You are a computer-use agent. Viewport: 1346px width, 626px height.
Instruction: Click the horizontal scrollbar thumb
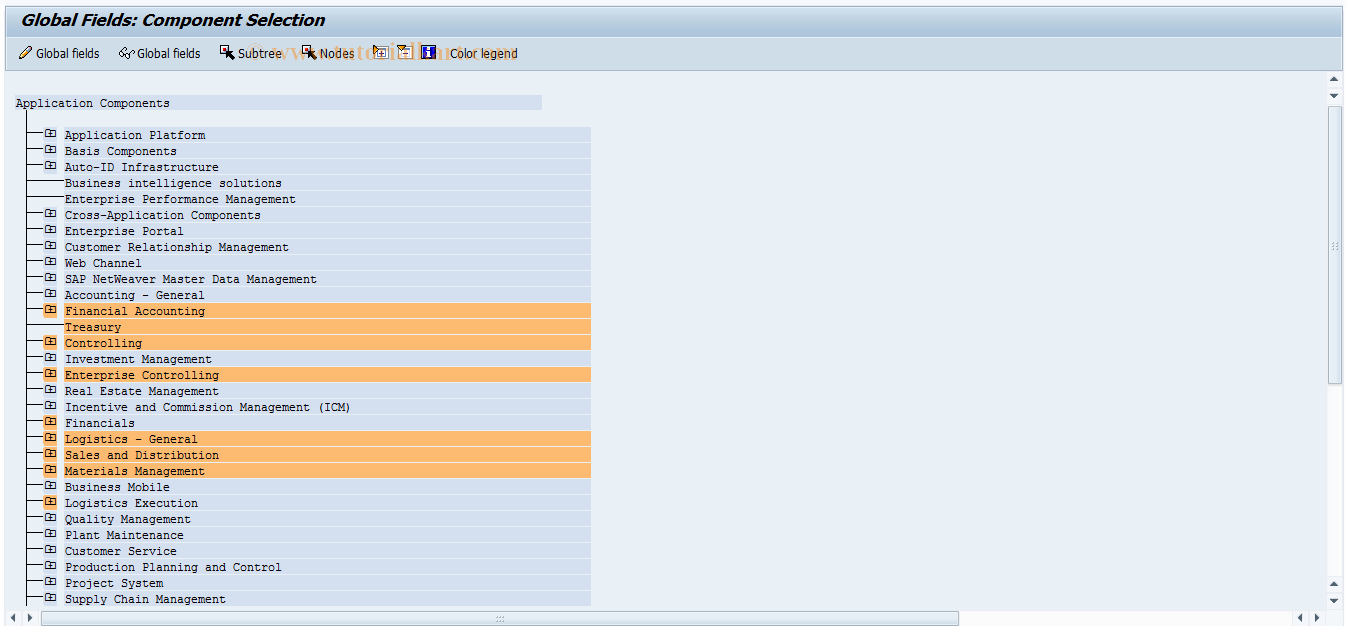point(500,618)
